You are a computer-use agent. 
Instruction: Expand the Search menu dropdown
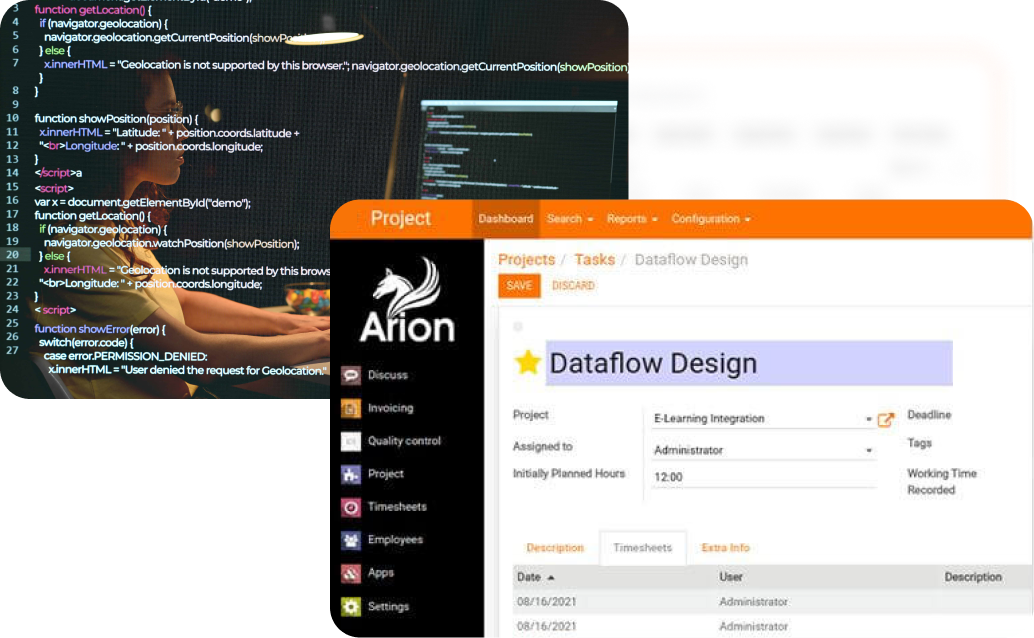coord(570,219)
